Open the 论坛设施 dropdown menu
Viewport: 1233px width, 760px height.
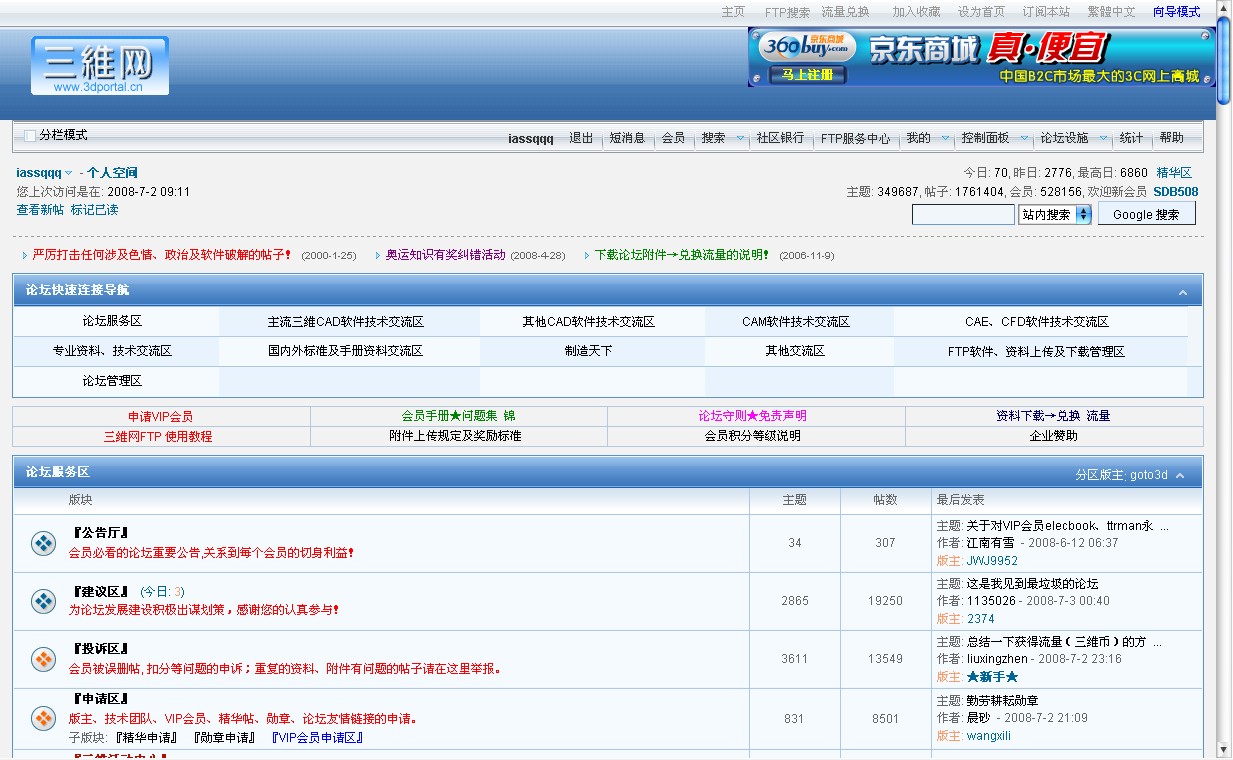[1104, 138]
